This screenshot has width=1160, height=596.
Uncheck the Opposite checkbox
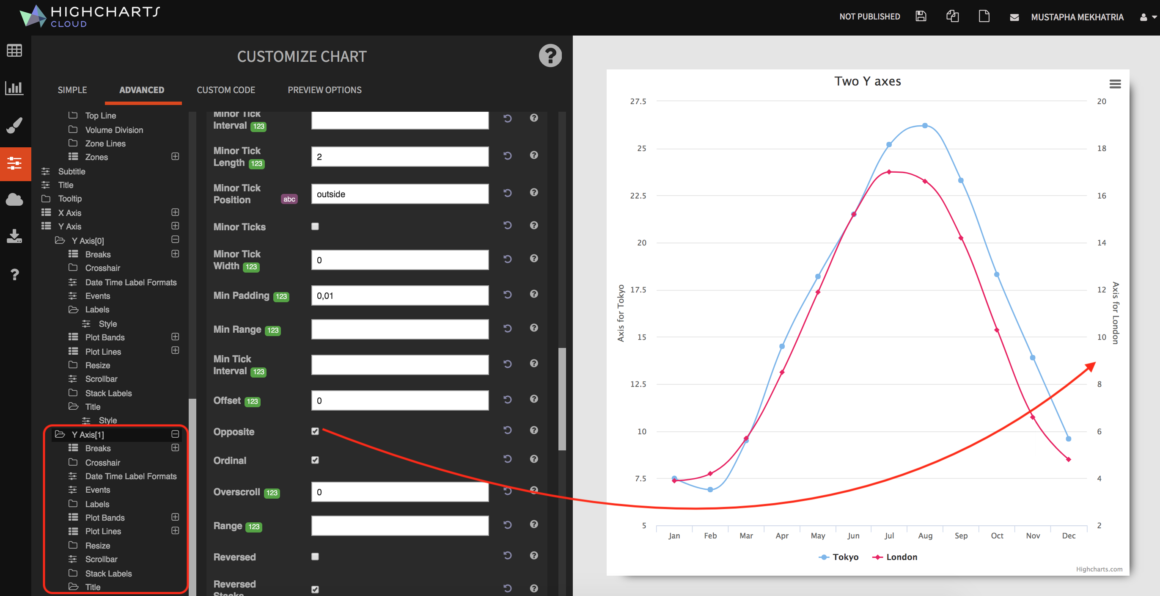(x=315, y=432)
